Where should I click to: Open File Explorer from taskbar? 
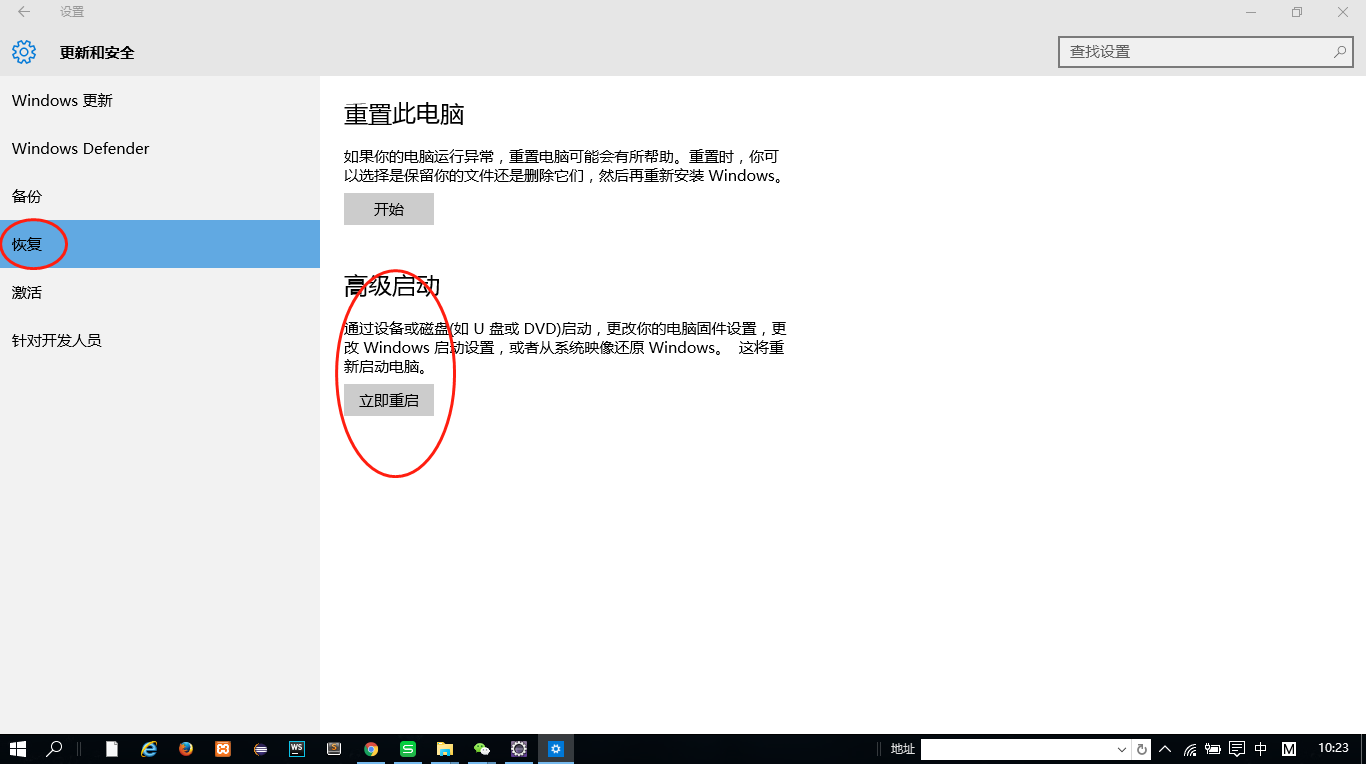[445, 748]
